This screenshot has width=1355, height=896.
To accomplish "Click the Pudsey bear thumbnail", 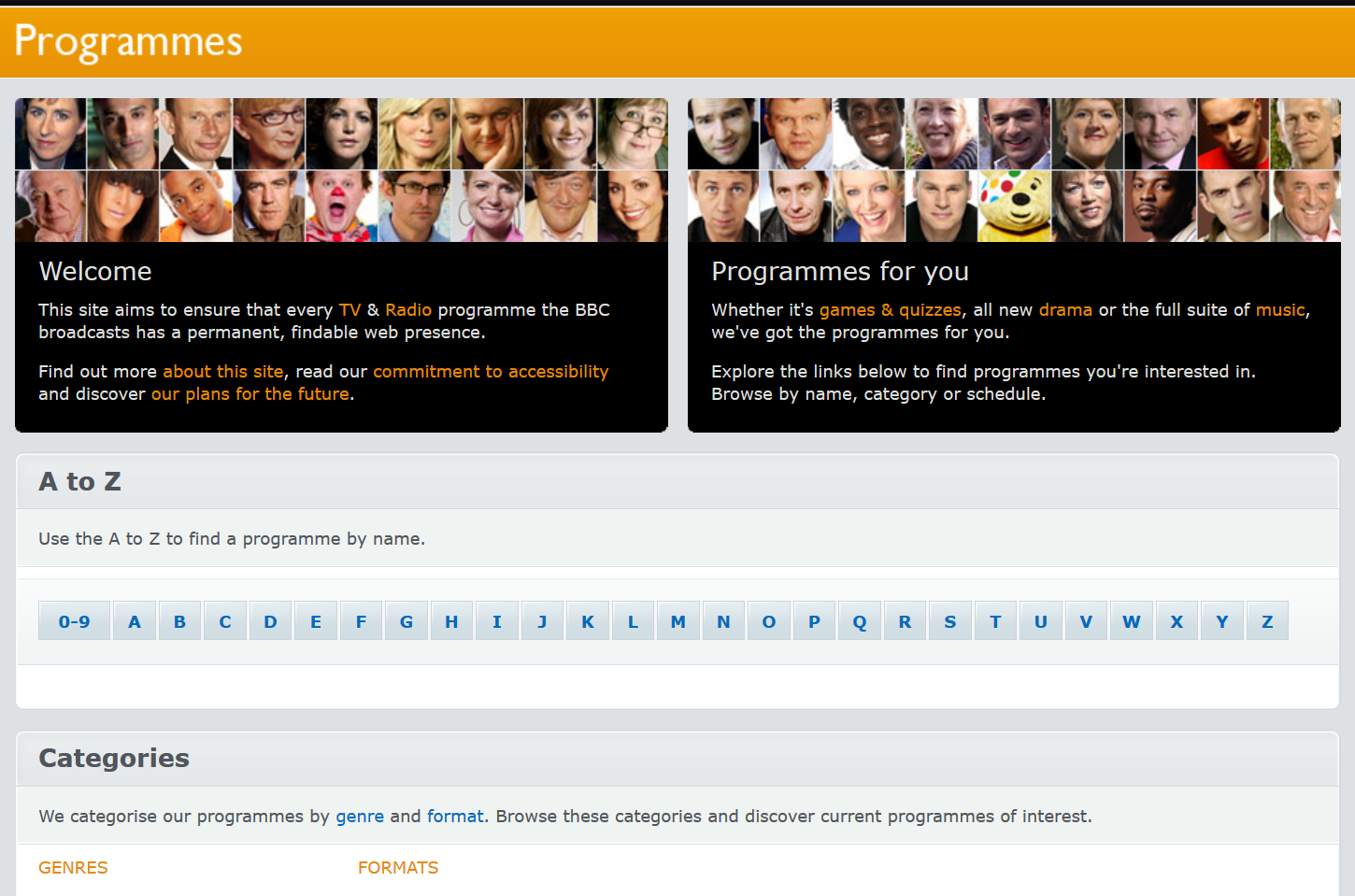I will click(1015, 206).
